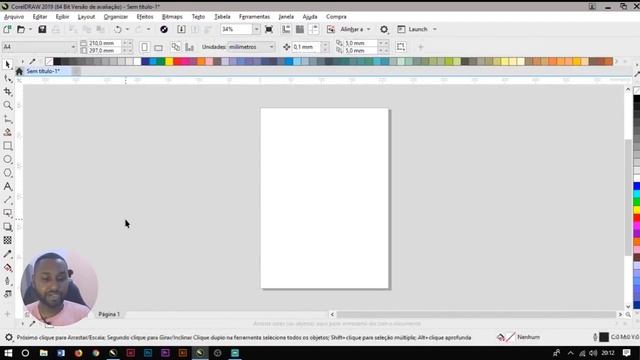This screenshot has width=640, height=360.
Task: Click the New document icon
Action: point(7,29)
